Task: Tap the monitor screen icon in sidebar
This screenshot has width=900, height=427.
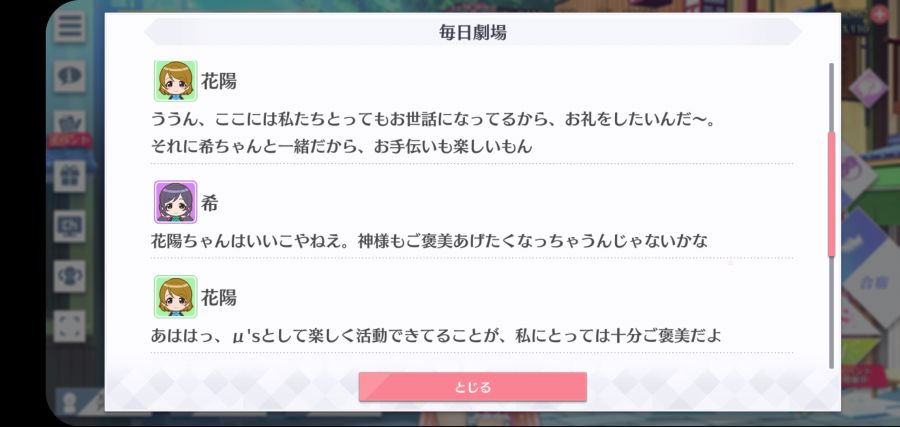Action: (69, 226)
